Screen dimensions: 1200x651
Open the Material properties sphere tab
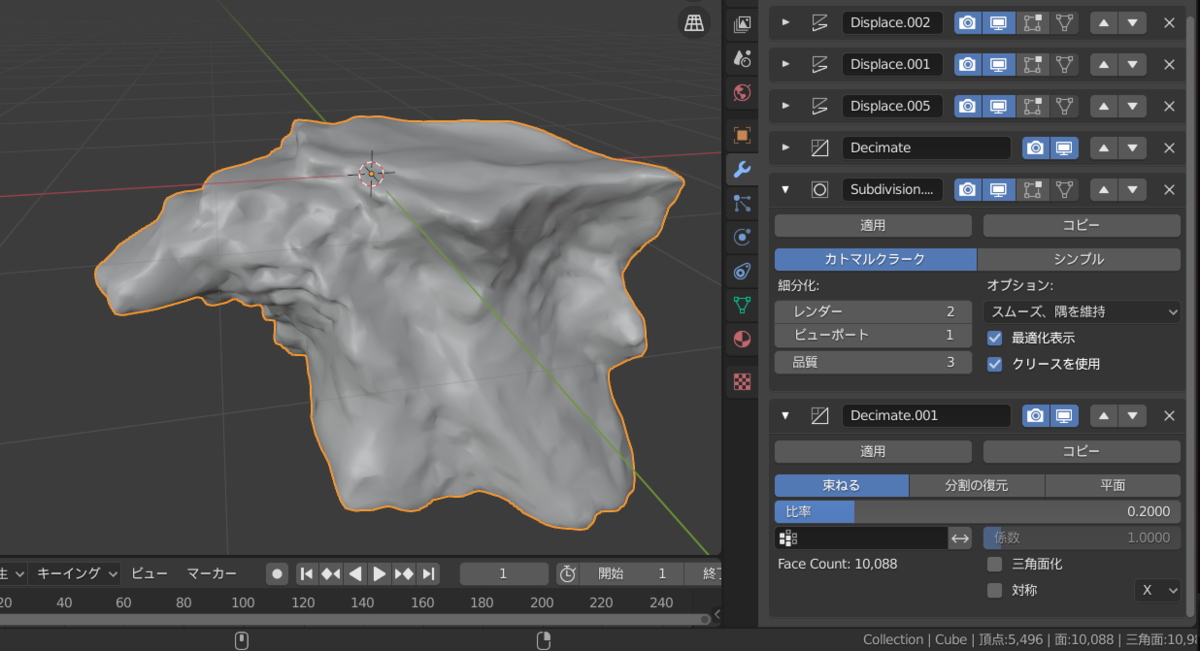(x=742, y=339)
